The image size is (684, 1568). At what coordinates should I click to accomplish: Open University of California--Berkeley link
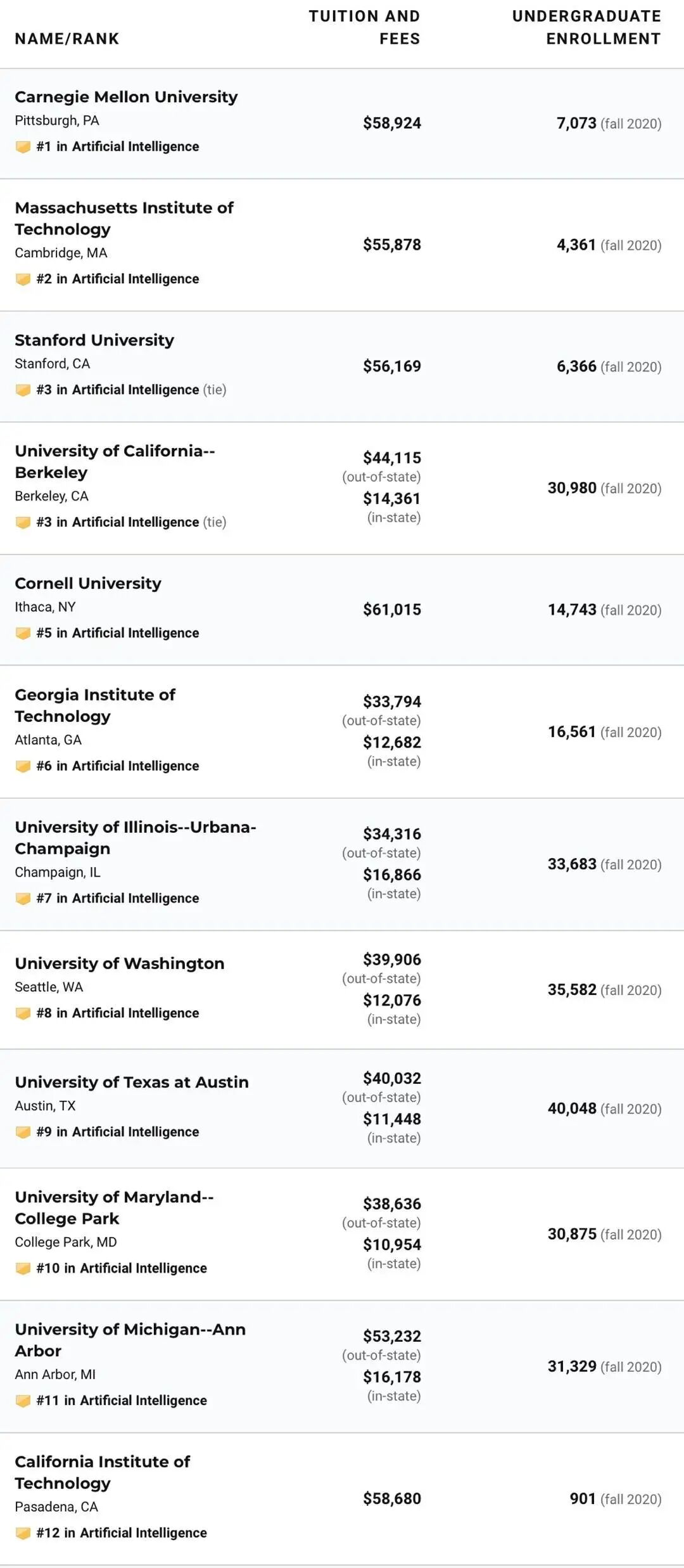click(115, 462)
